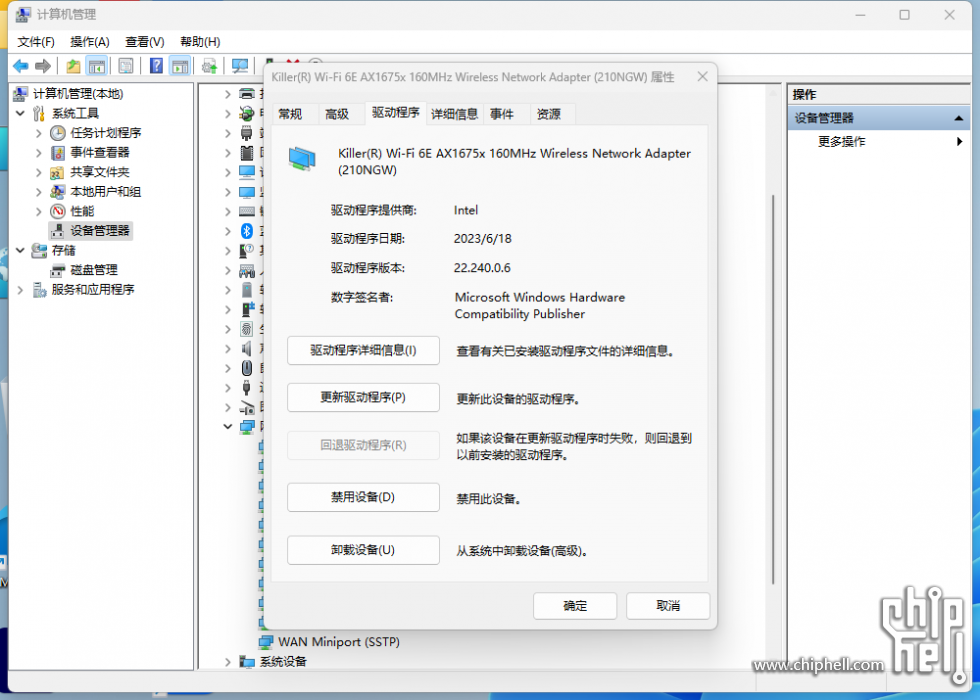Expand the 共享文件夹 node

click(39, 172)
